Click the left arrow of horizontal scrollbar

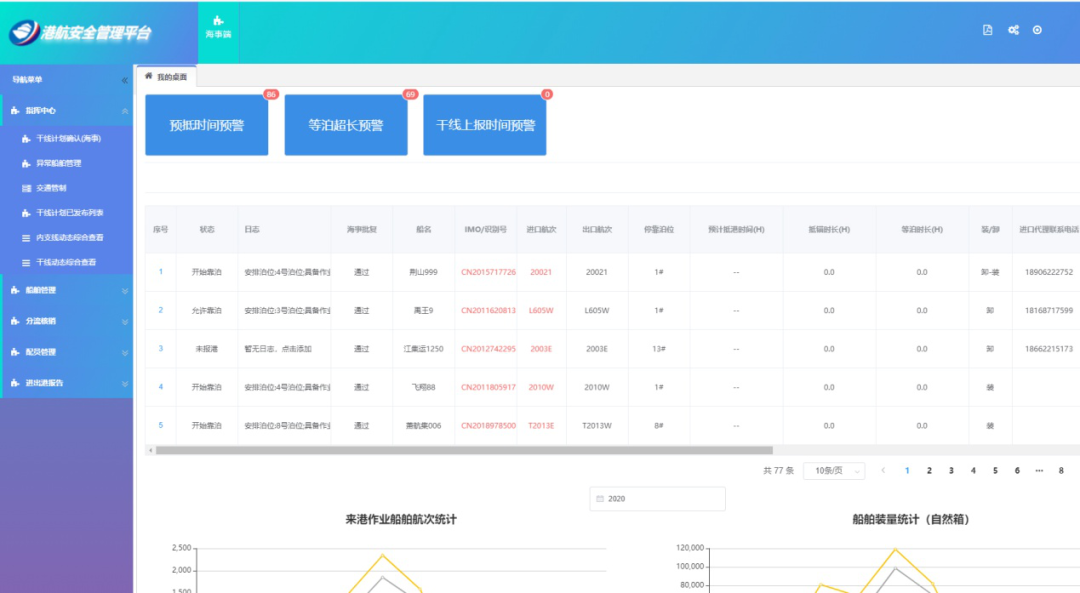click(x=151, y=450)
